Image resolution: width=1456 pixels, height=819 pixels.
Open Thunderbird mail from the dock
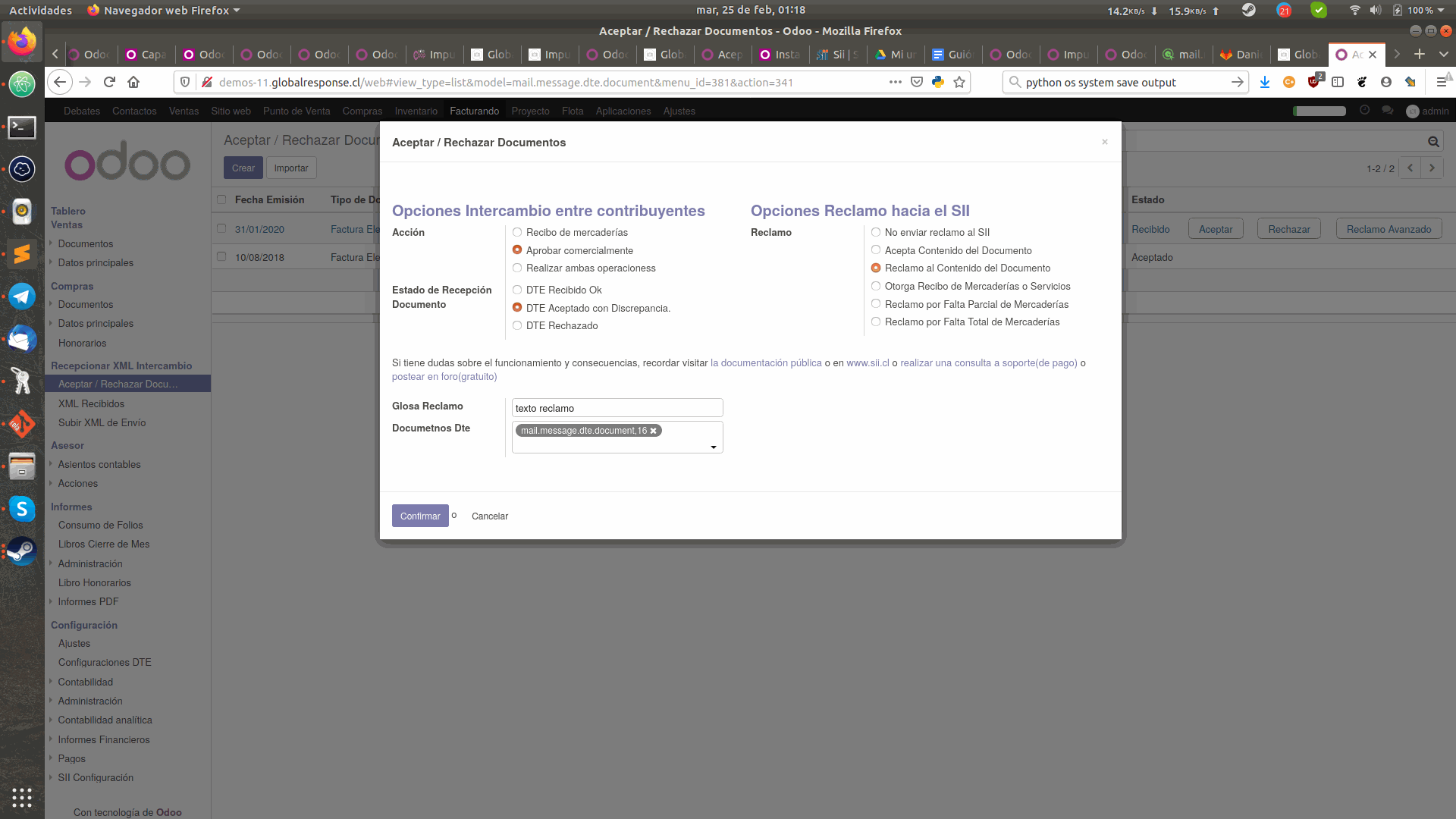(21, 339)
